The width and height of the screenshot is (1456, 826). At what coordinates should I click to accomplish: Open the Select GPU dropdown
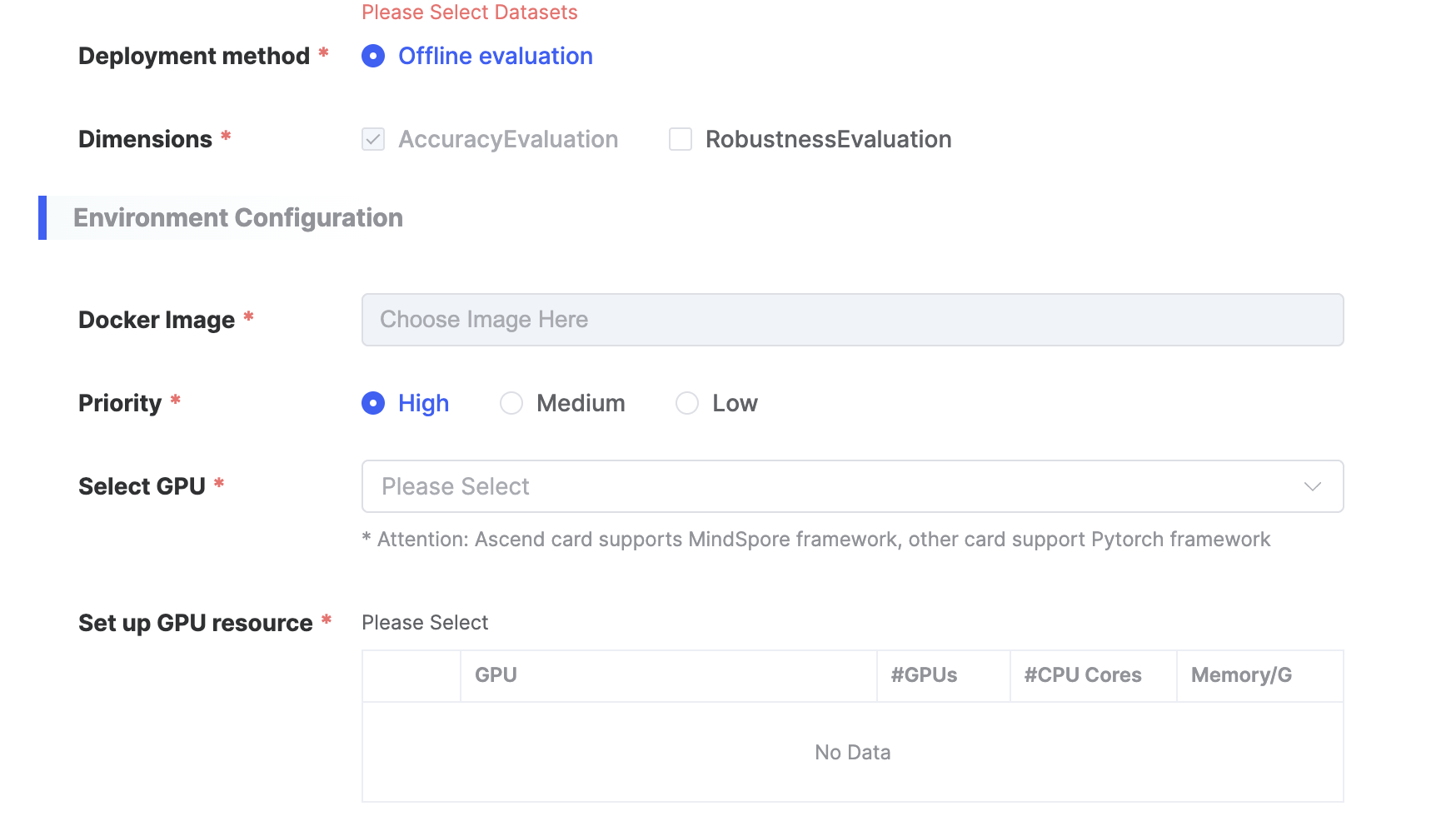pyautogui.click(x=833, y=486)
